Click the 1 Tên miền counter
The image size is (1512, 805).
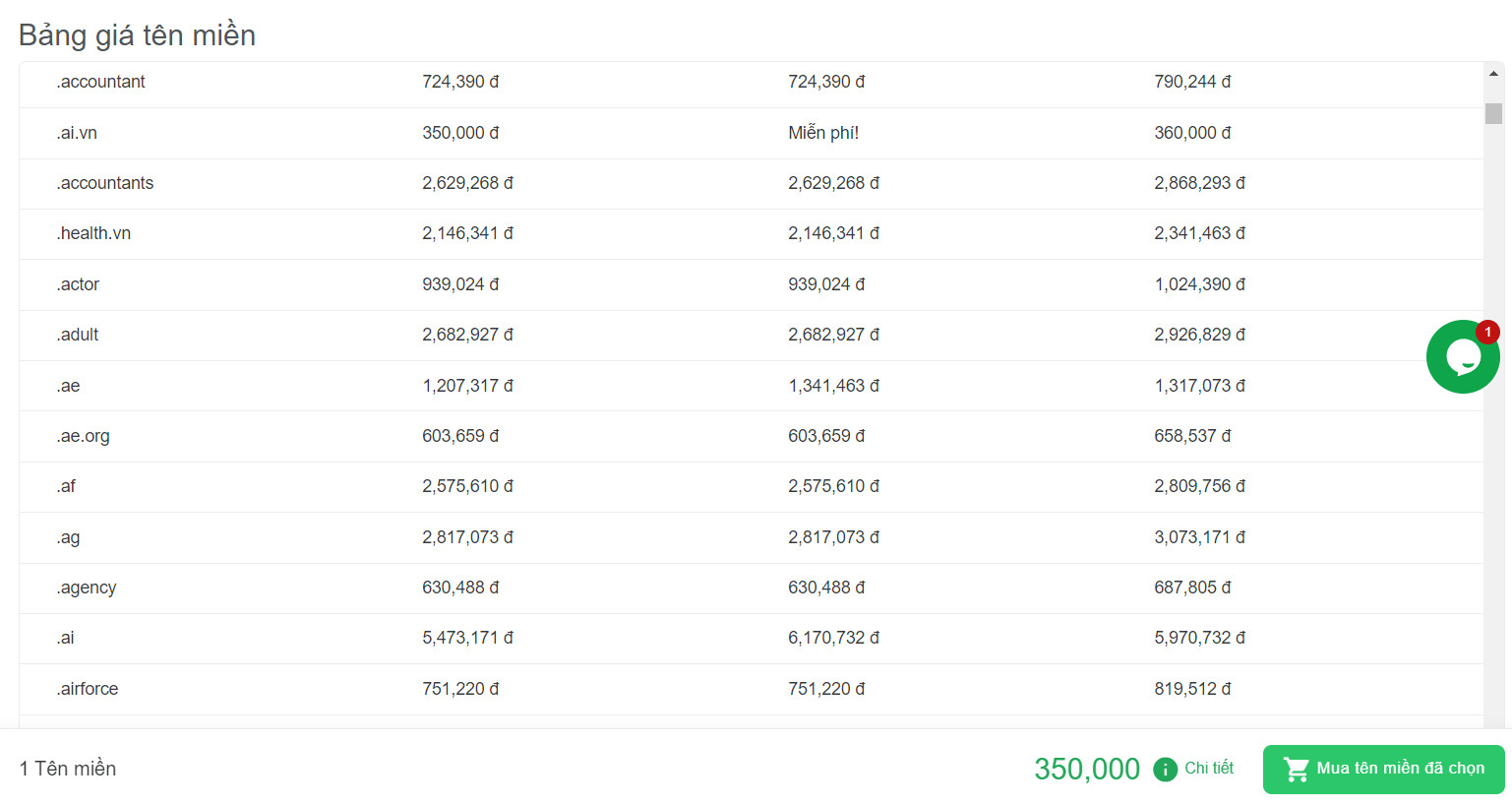[x=68, y=769]
